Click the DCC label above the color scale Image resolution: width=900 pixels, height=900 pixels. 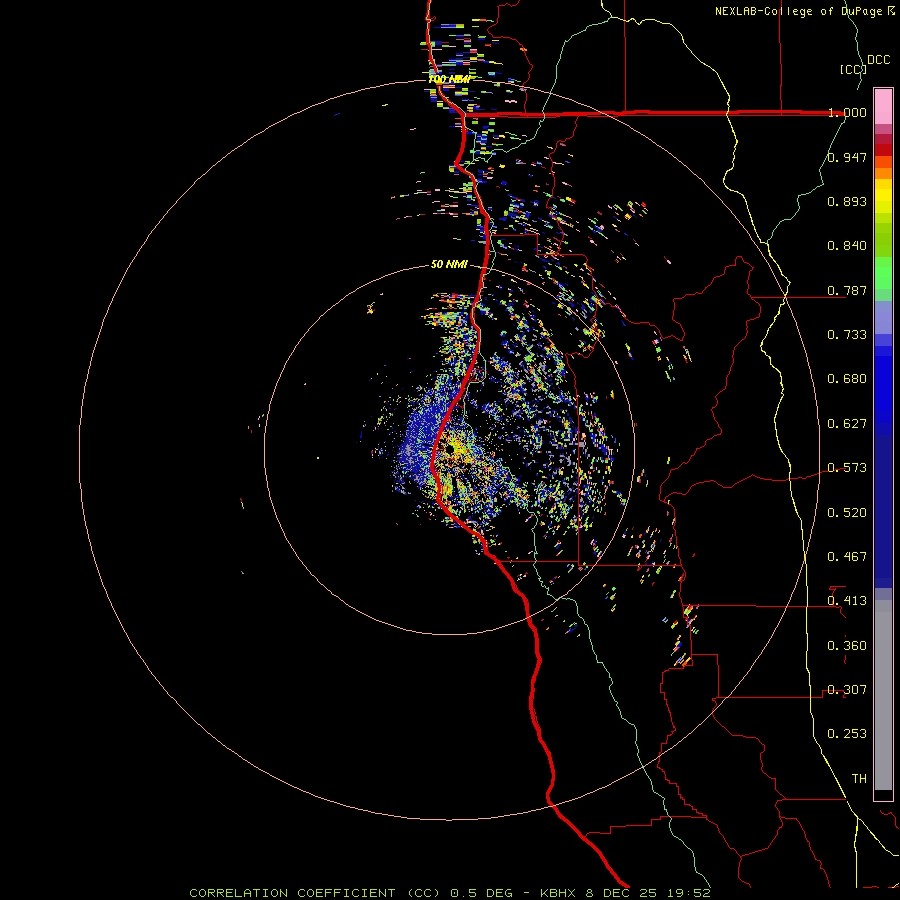pos(879,60)
